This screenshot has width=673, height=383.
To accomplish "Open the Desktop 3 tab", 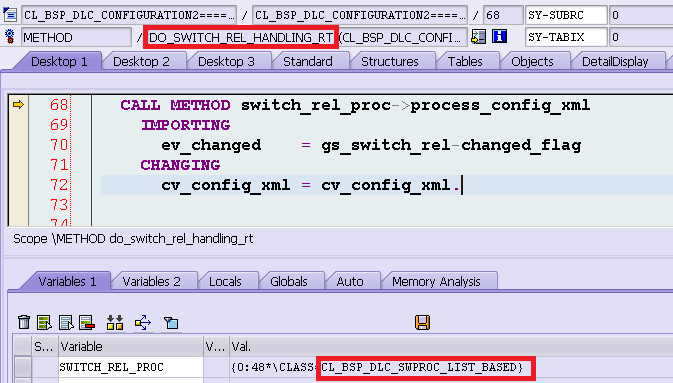I will point(226,61).
